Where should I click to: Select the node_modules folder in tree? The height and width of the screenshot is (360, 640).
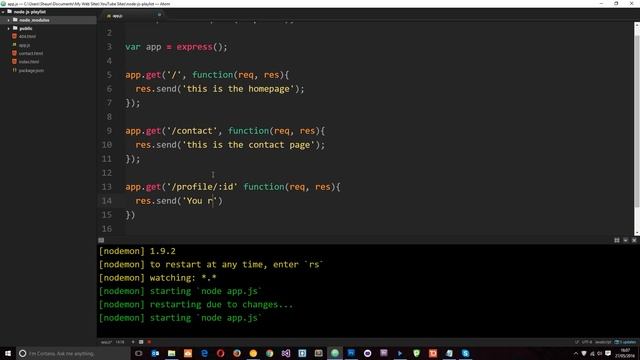(x=48, y=20)
